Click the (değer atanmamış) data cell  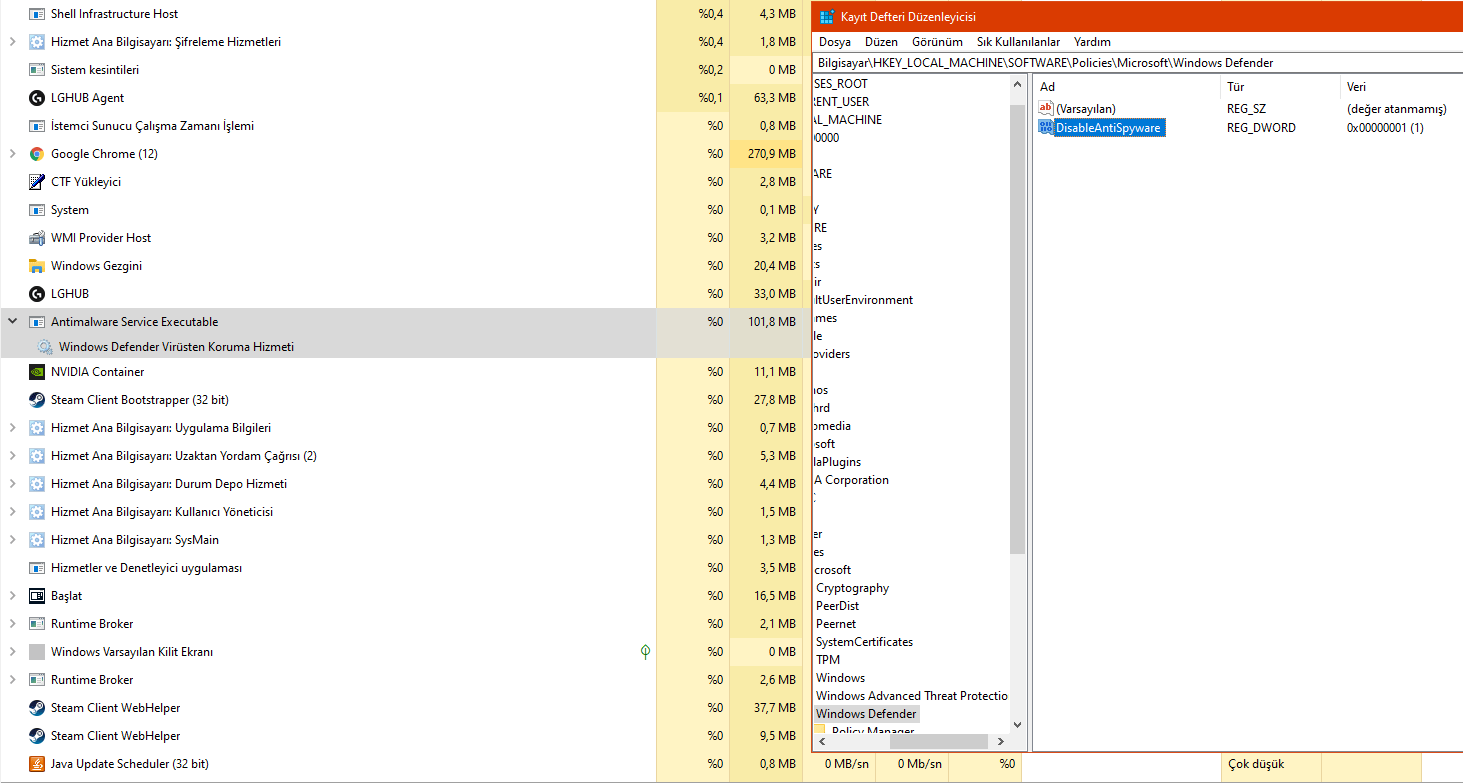tap(1395, 108)
